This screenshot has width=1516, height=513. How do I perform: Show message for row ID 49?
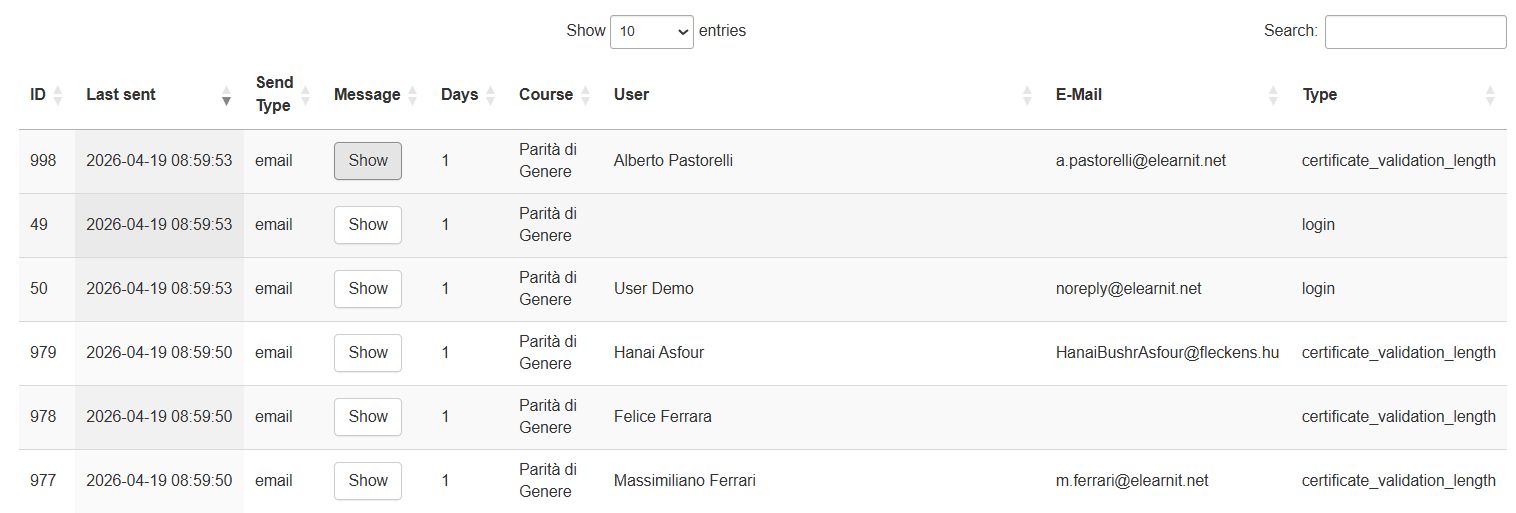tap(368, 225)
